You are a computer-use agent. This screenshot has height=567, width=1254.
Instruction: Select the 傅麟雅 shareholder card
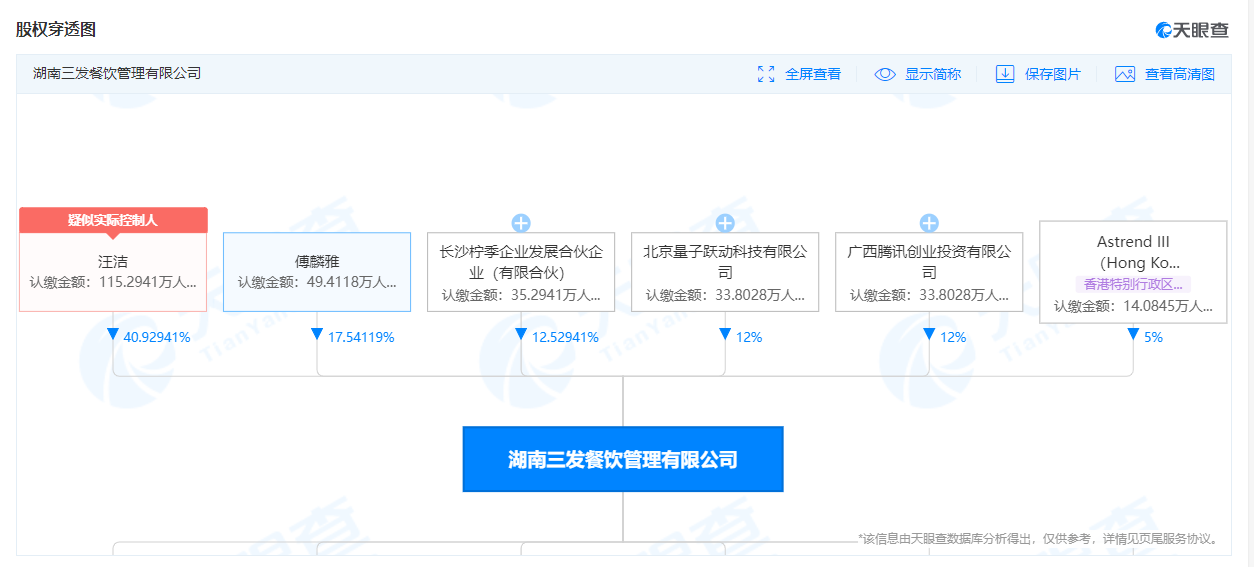click(x=317, y=271)
